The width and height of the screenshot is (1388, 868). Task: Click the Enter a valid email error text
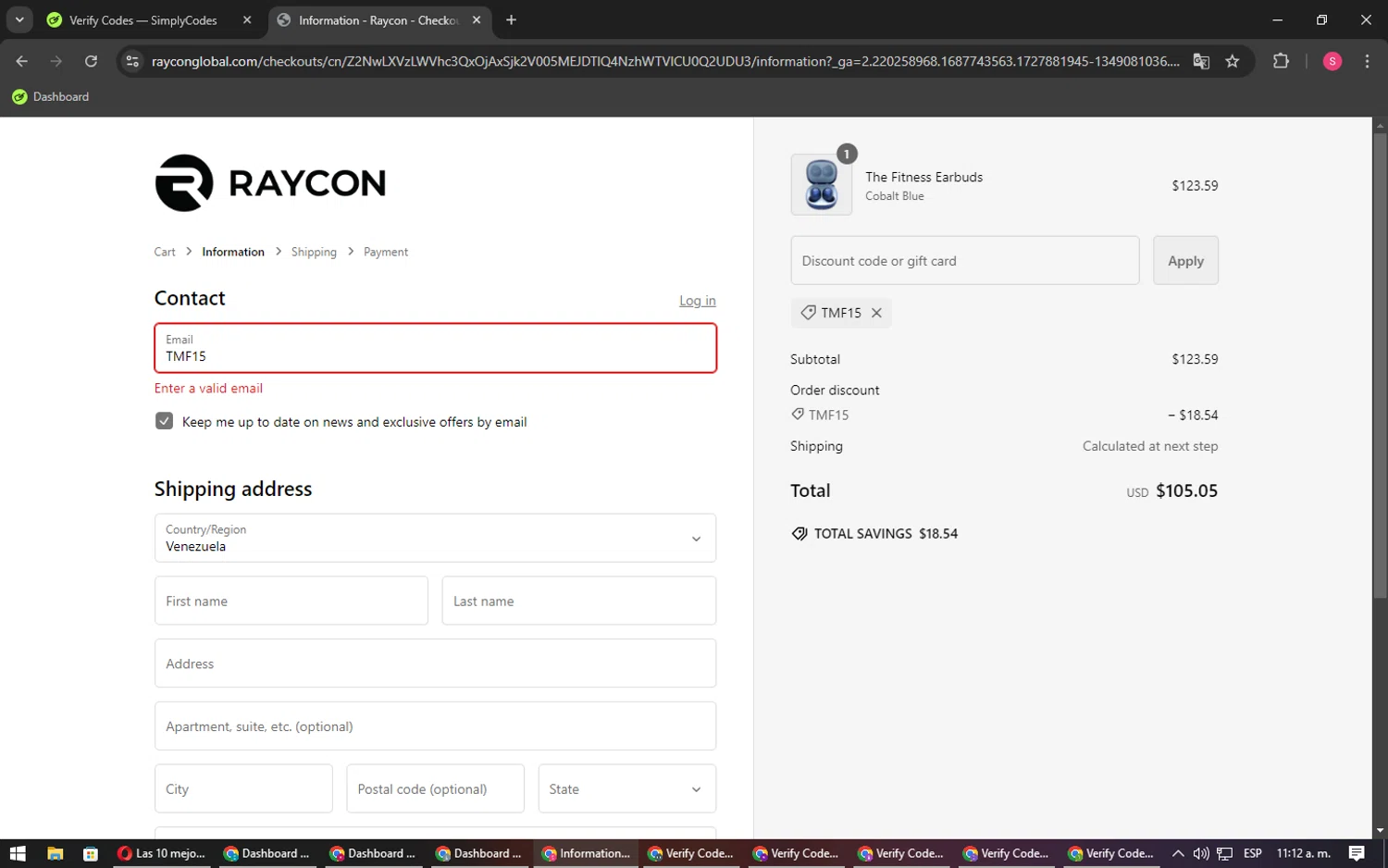pos(208,388)
